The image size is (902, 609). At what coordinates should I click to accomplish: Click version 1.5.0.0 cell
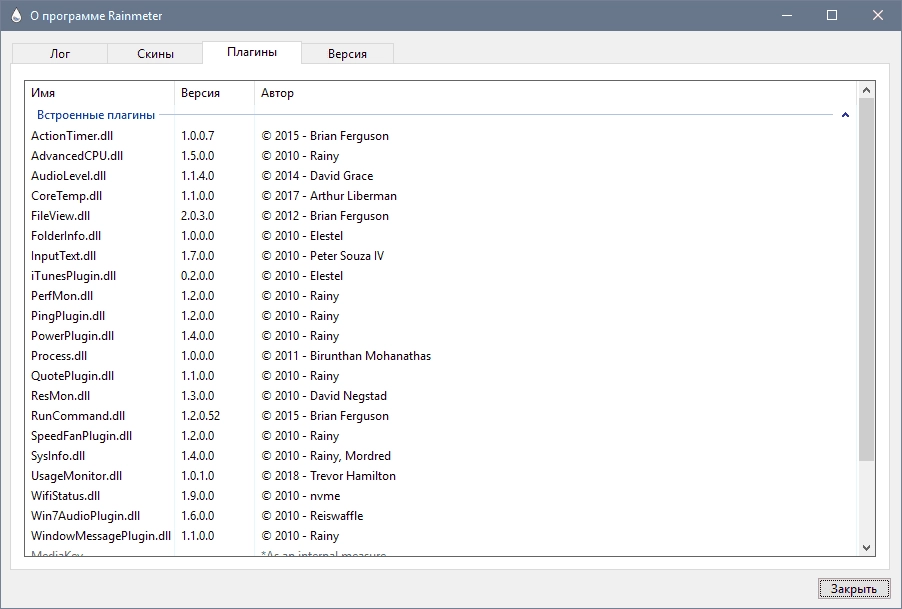[198, 156]
